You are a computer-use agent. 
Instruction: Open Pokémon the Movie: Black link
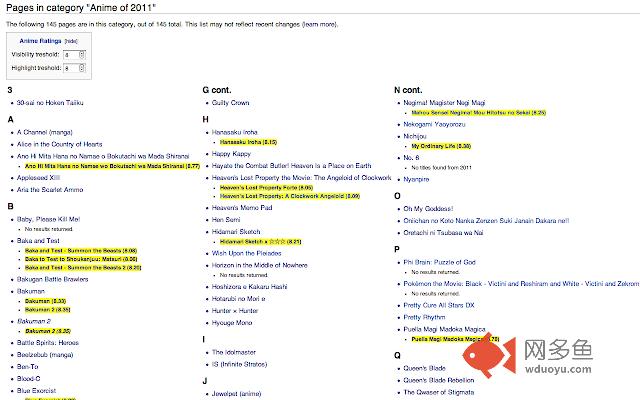[521, 283]
